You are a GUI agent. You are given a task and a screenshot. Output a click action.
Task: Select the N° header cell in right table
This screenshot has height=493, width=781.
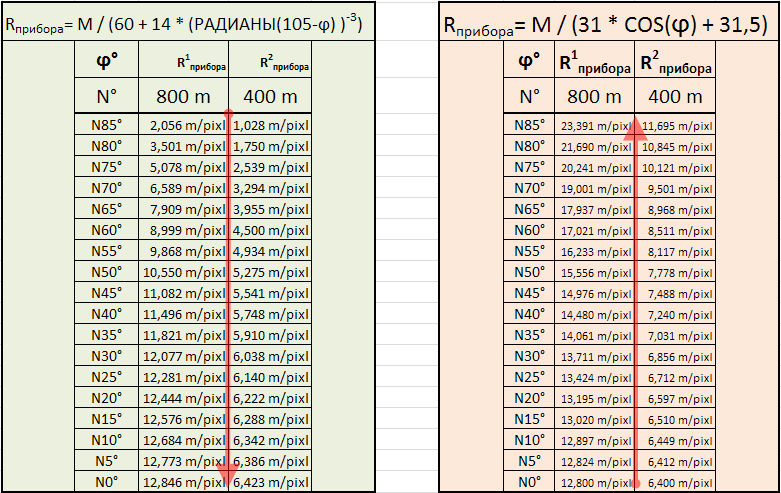pyautogui.click(x=528, y=96)
